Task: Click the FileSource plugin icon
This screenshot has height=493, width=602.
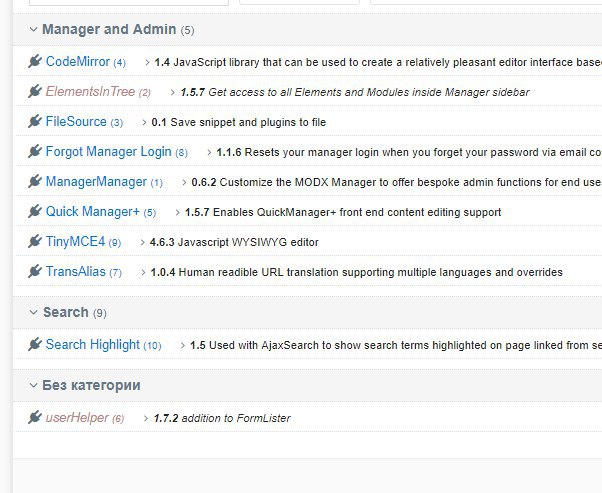Action: 35,122
